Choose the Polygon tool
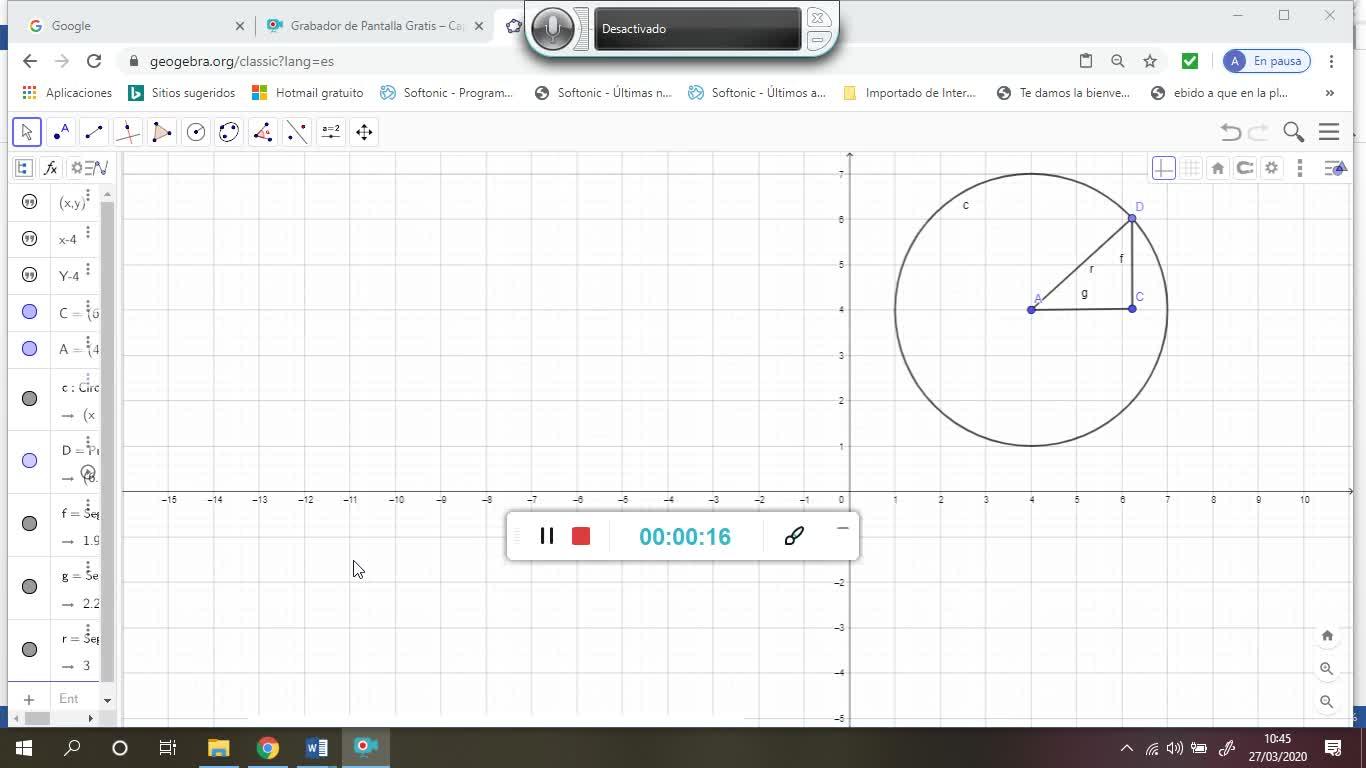The height and width of the screenshot is (768, 1366). (162, 132)
